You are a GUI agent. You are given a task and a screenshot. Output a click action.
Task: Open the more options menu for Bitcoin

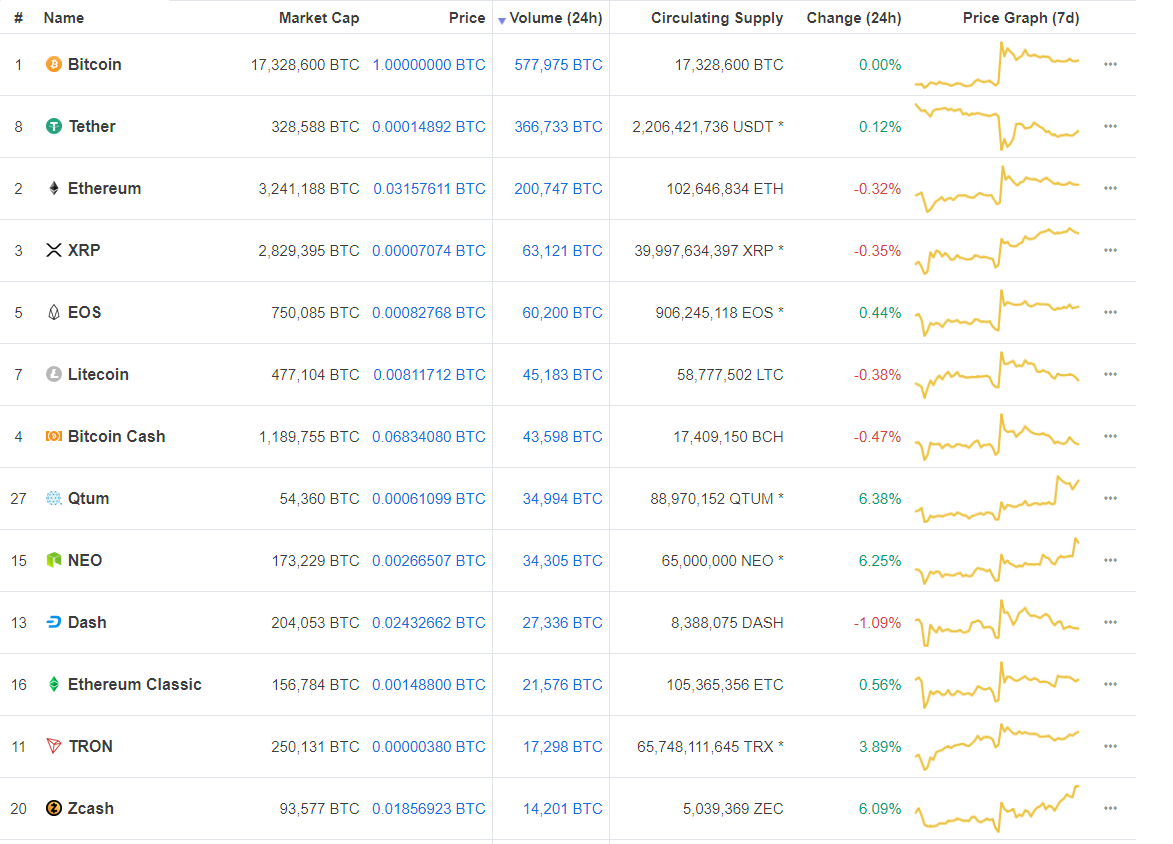coord(1110,65)
